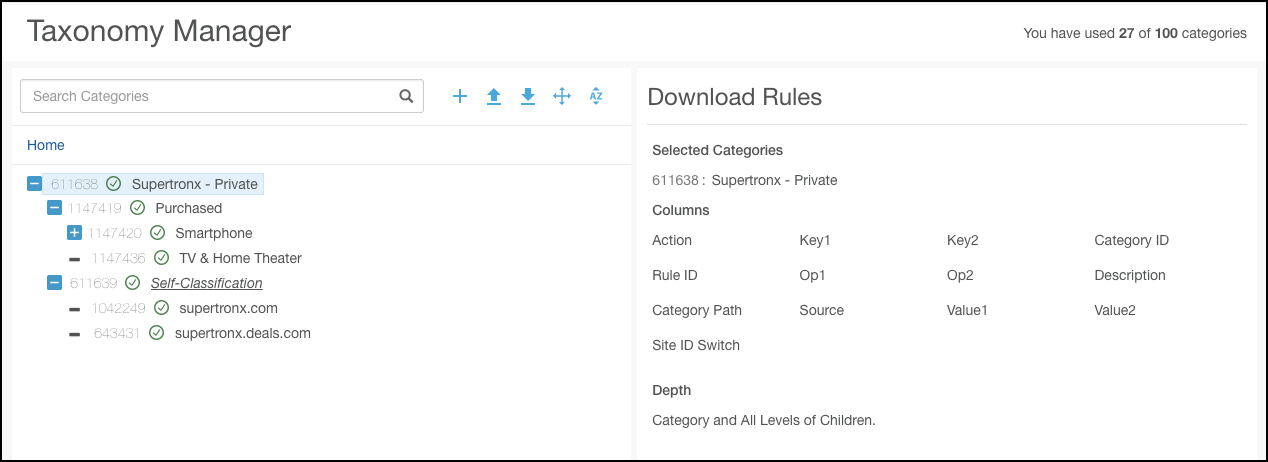Click the Smartphone status checkmark icon
Image resolution: width=1268 pixels, height=462 pixels.
coord(157,233)
